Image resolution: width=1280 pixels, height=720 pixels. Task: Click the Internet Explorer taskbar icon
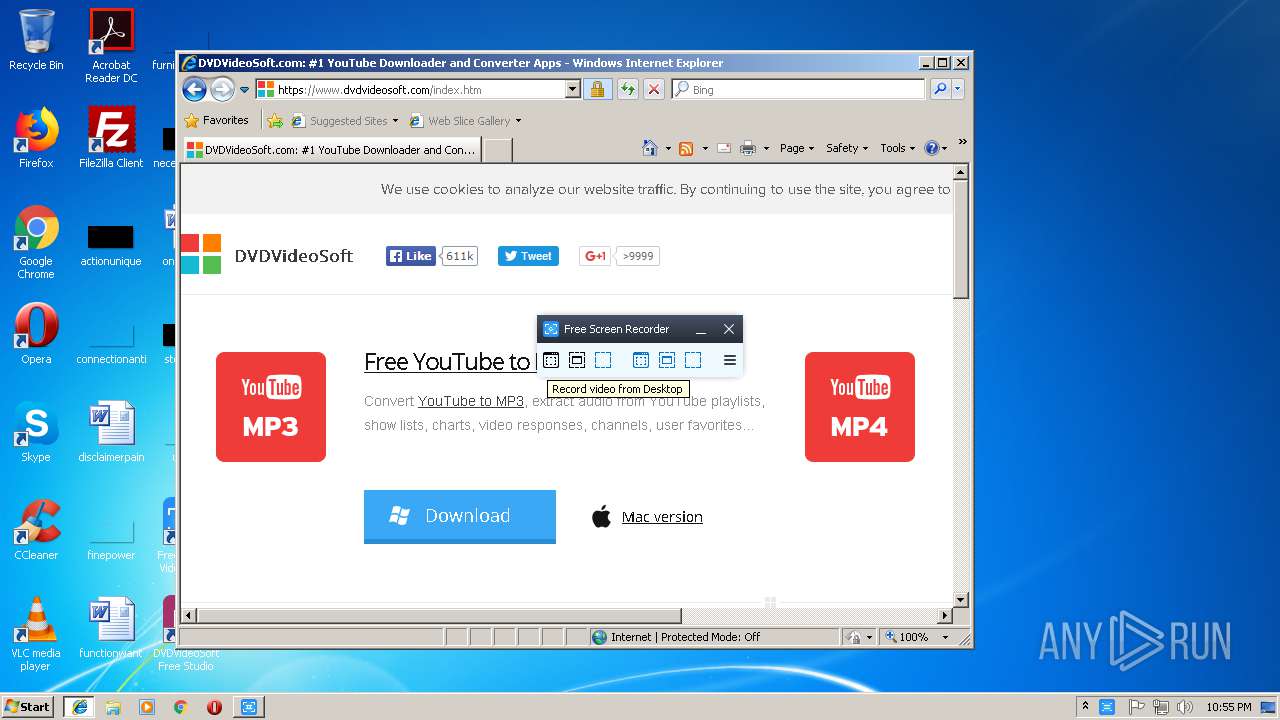pyautogui.click(x=79, y=707)
